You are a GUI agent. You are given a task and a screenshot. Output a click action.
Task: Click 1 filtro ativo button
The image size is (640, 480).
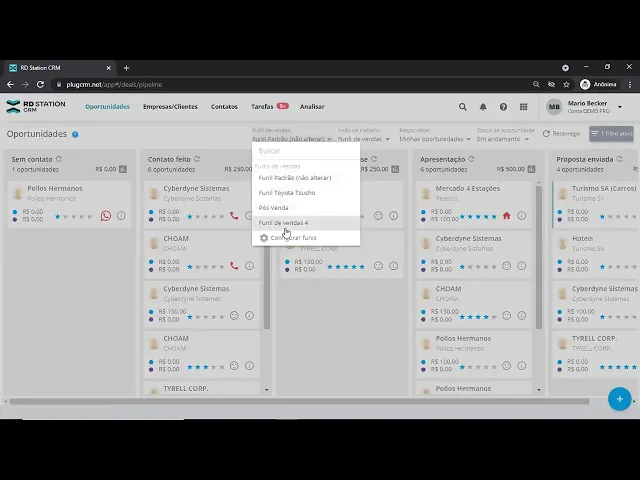click(x=611, y=133)
